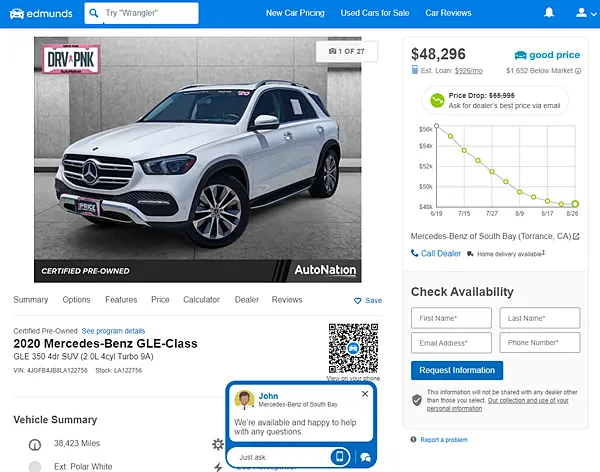Click the good price car icon

520,55
